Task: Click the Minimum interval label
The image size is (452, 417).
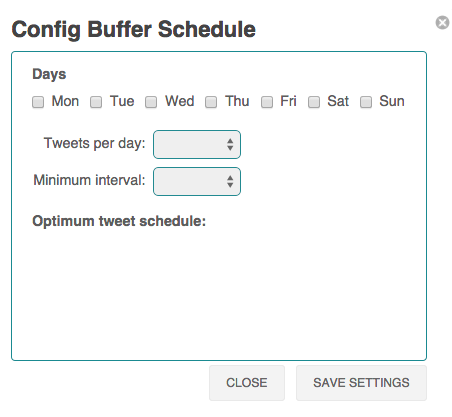Action: coord(89,180)
